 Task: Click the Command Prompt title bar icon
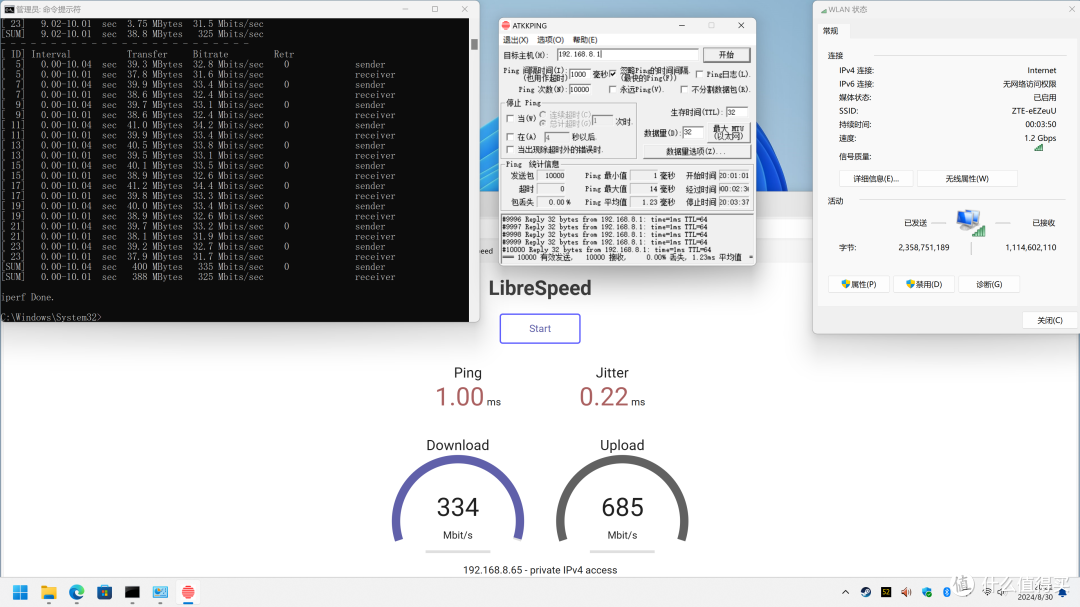9,9
